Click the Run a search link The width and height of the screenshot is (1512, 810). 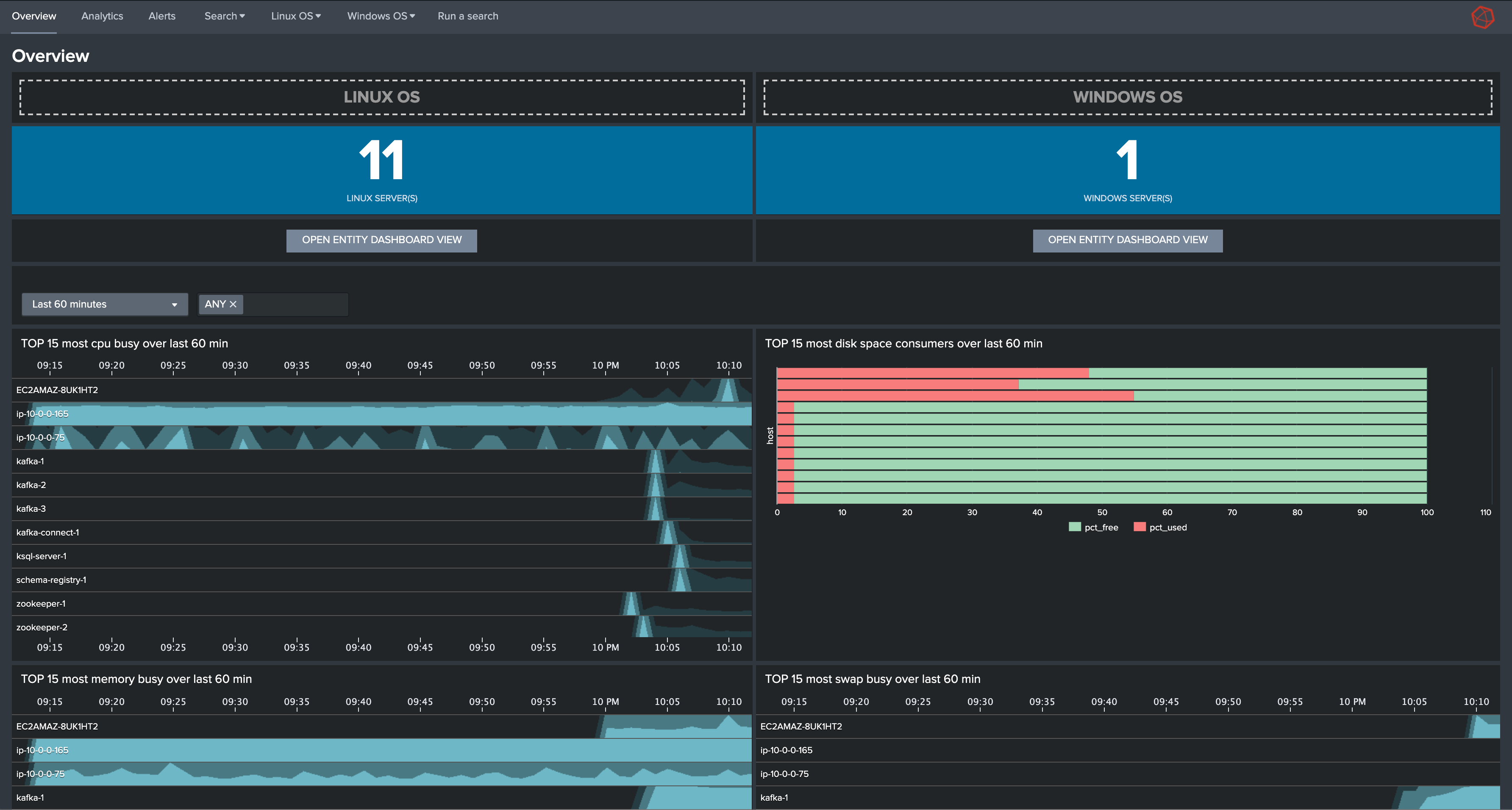tap(467, 17)
